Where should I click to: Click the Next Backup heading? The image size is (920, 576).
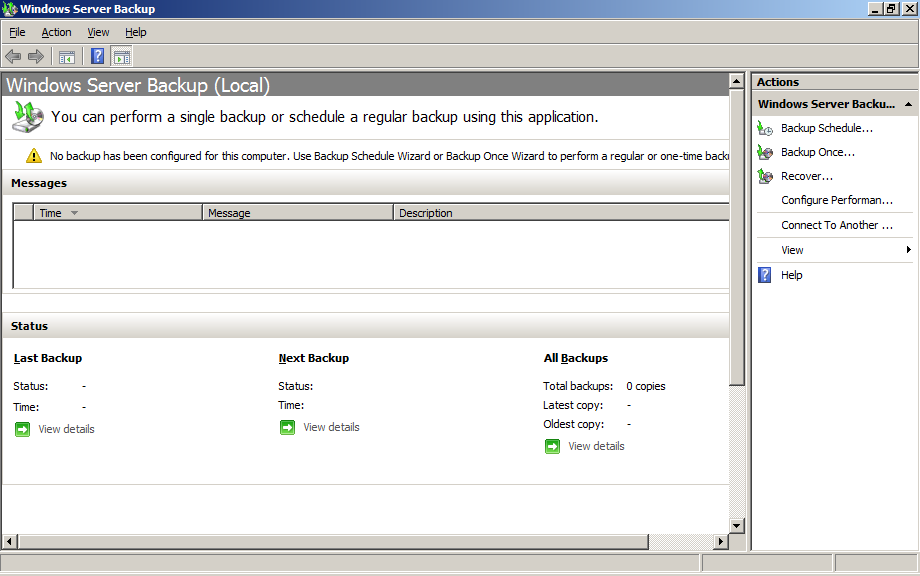[314, 358]
